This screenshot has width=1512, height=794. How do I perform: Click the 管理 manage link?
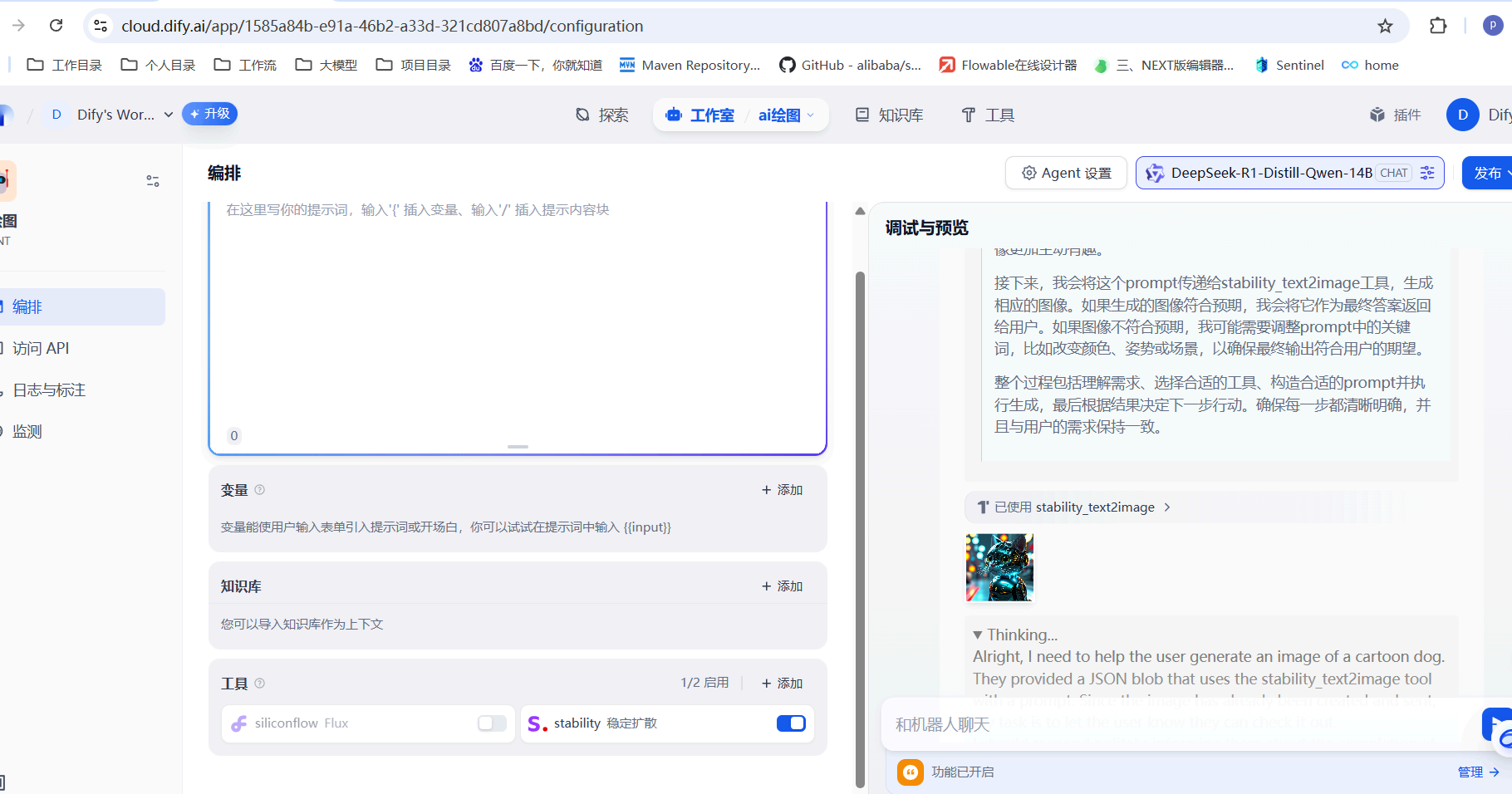1478,772
